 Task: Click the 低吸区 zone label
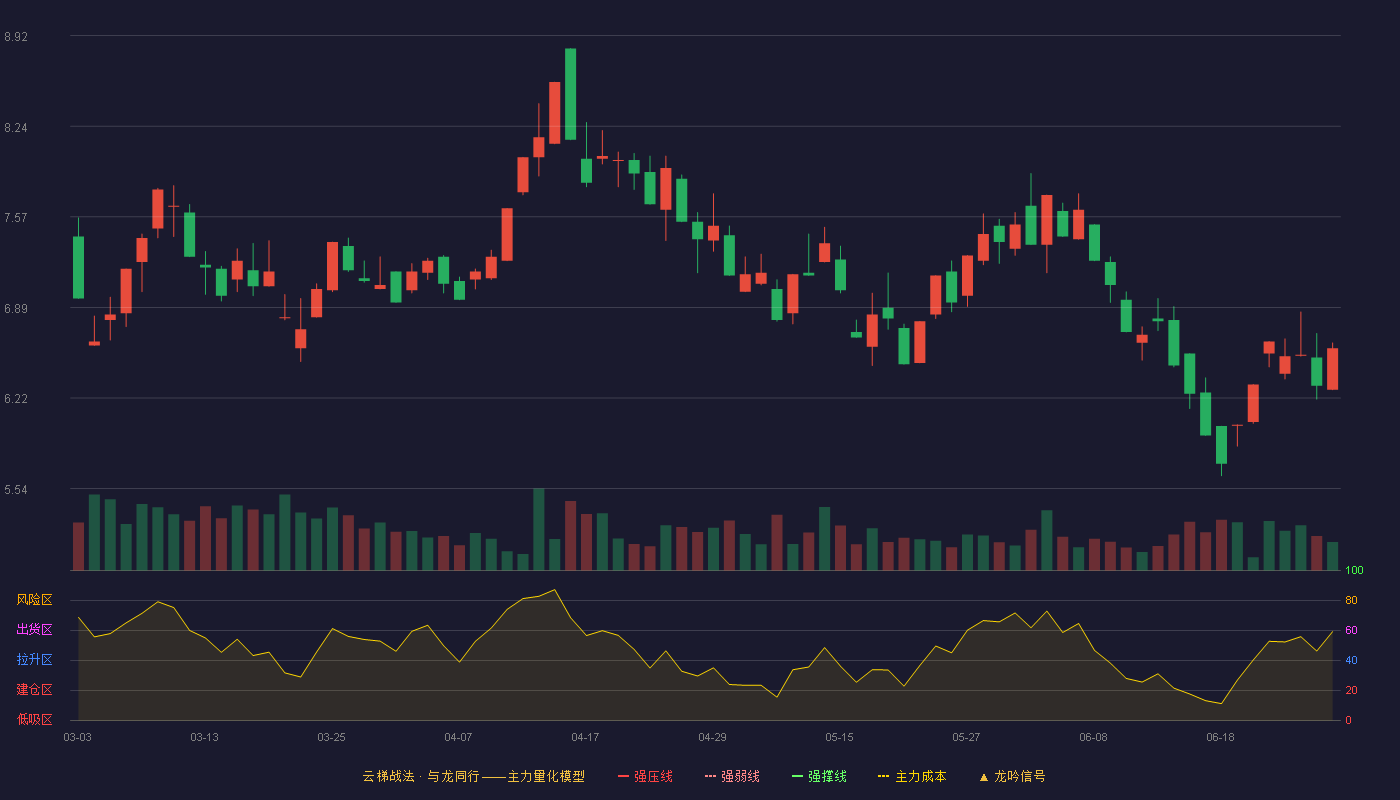(x=35, y=719)
